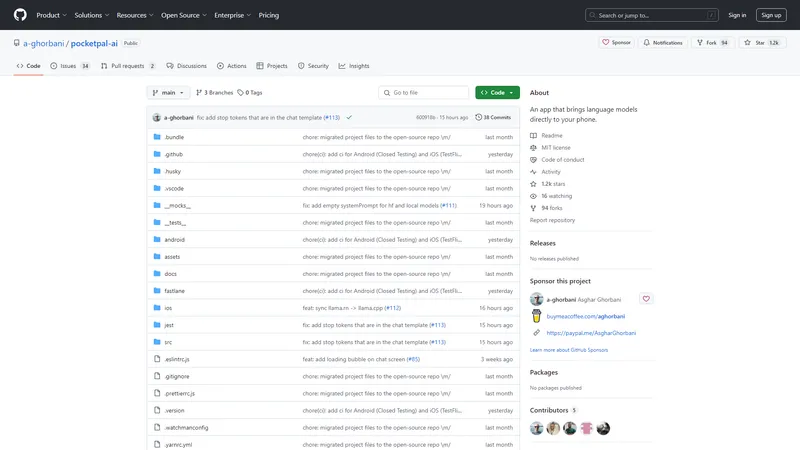Open the pocketpal-ai repository link
This screenshot has height=450, width=800.
94,43
